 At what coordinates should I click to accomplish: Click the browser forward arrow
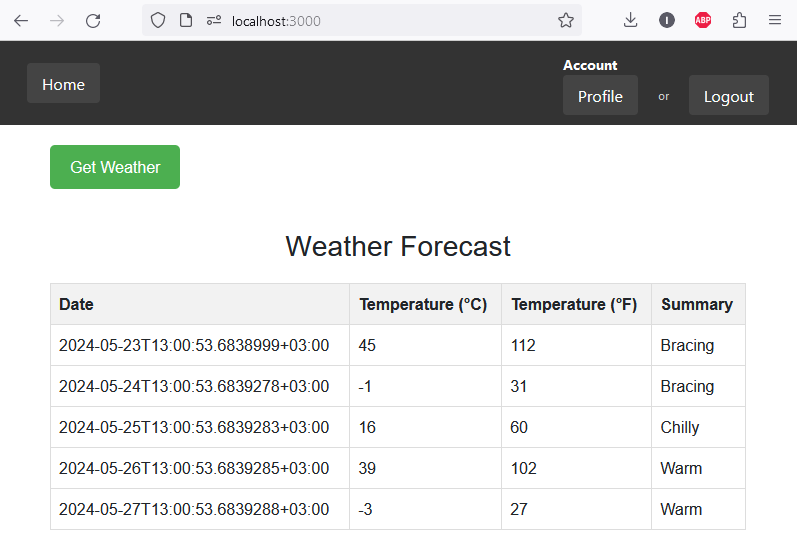[x=57, y=20]
